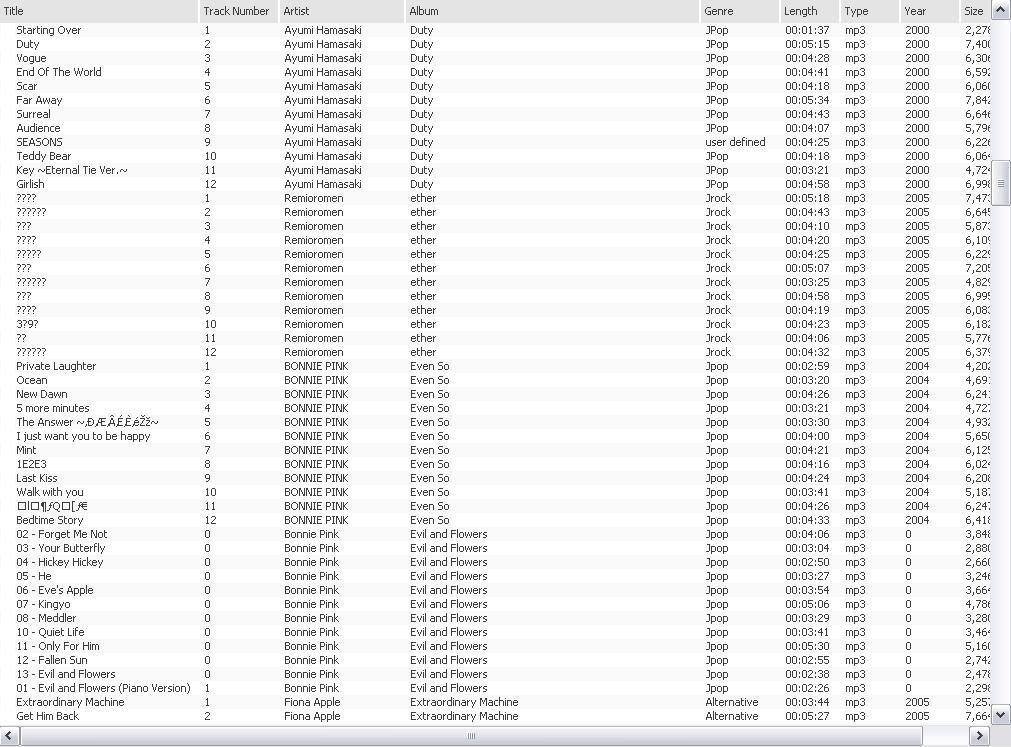Screen dimensions: 1011x747
Task: Select '13 - Evil and Flowers' track
Action: (66, 674)
